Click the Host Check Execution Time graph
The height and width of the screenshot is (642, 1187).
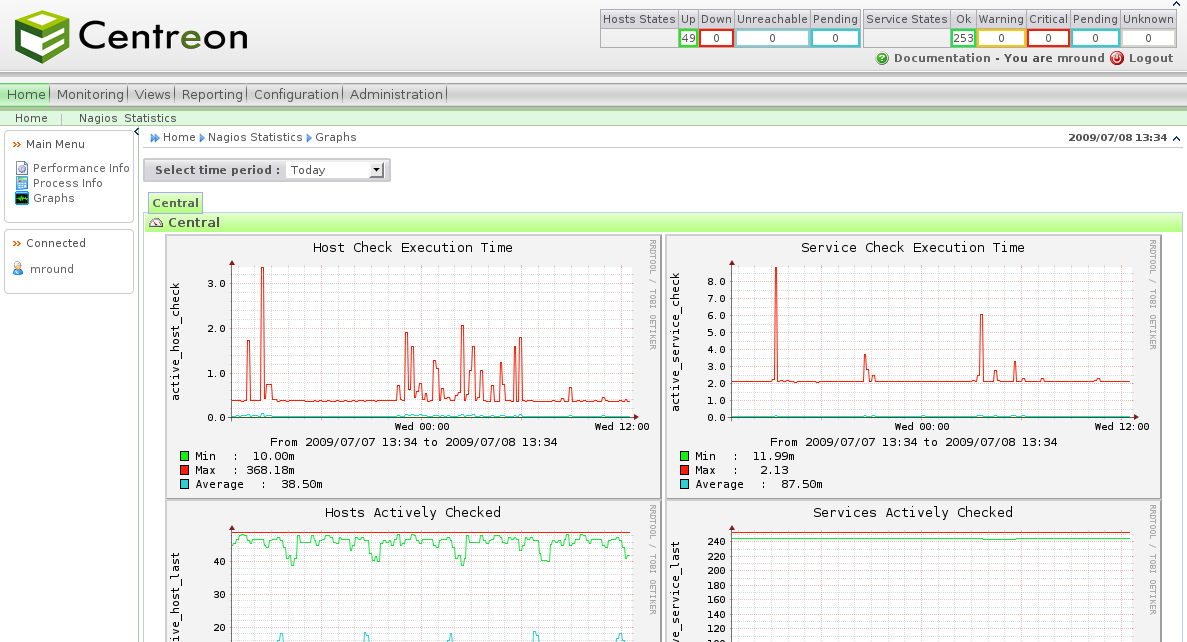[x=413, y=340]
